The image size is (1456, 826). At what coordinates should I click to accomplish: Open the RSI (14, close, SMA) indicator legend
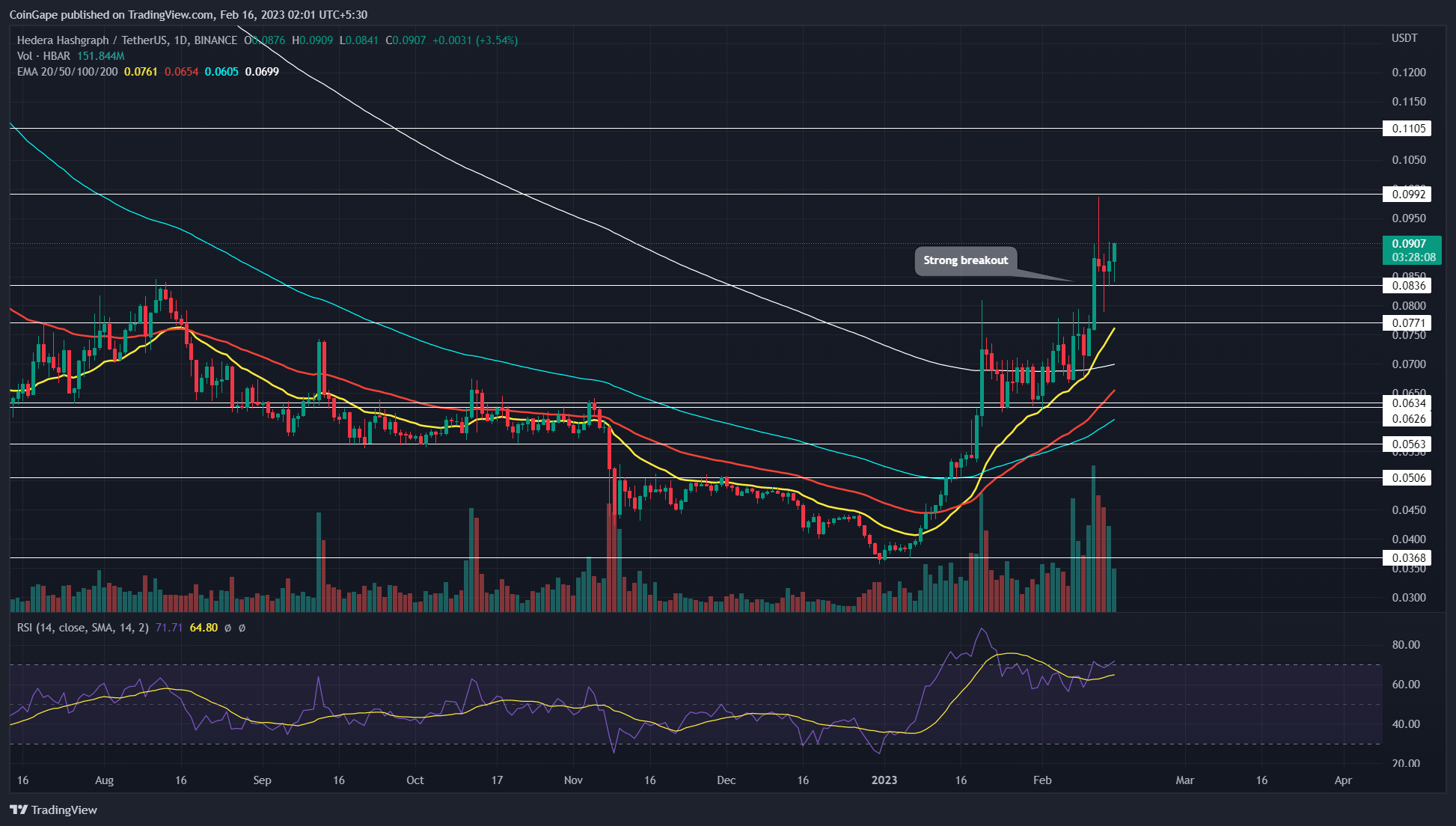click(x=82, y=628)
